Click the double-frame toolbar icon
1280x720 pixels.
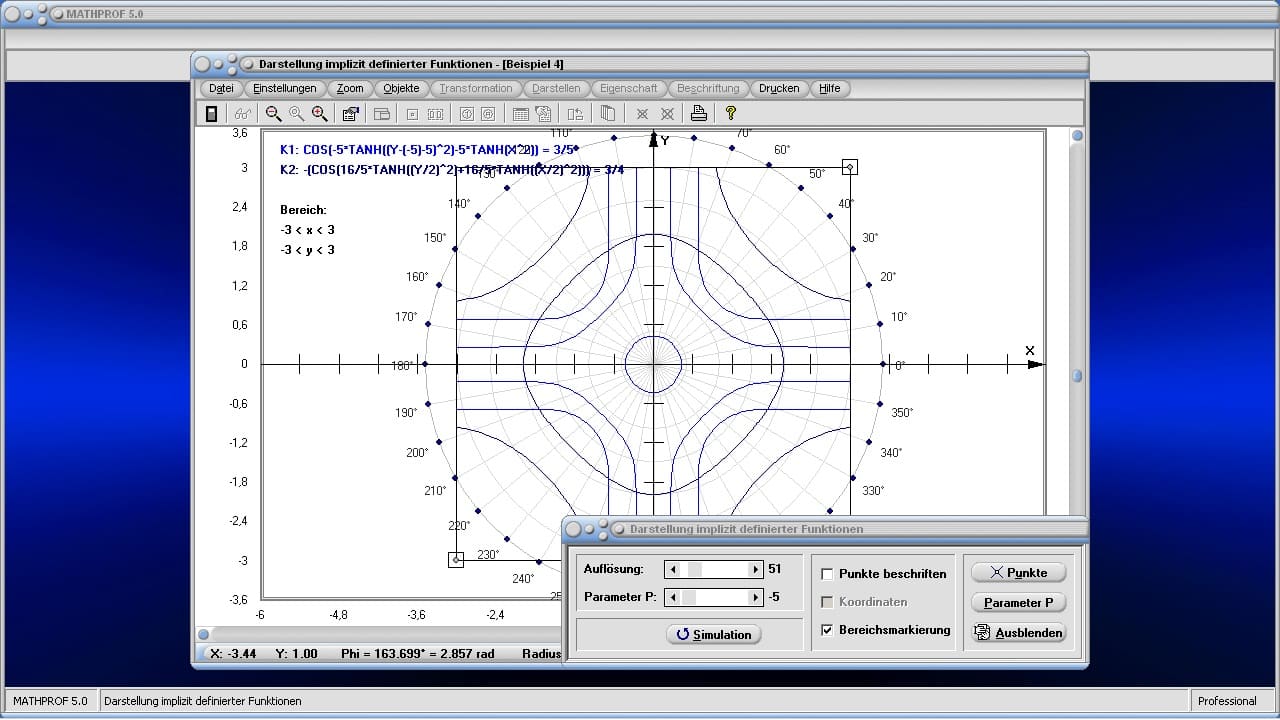point(435,114)
